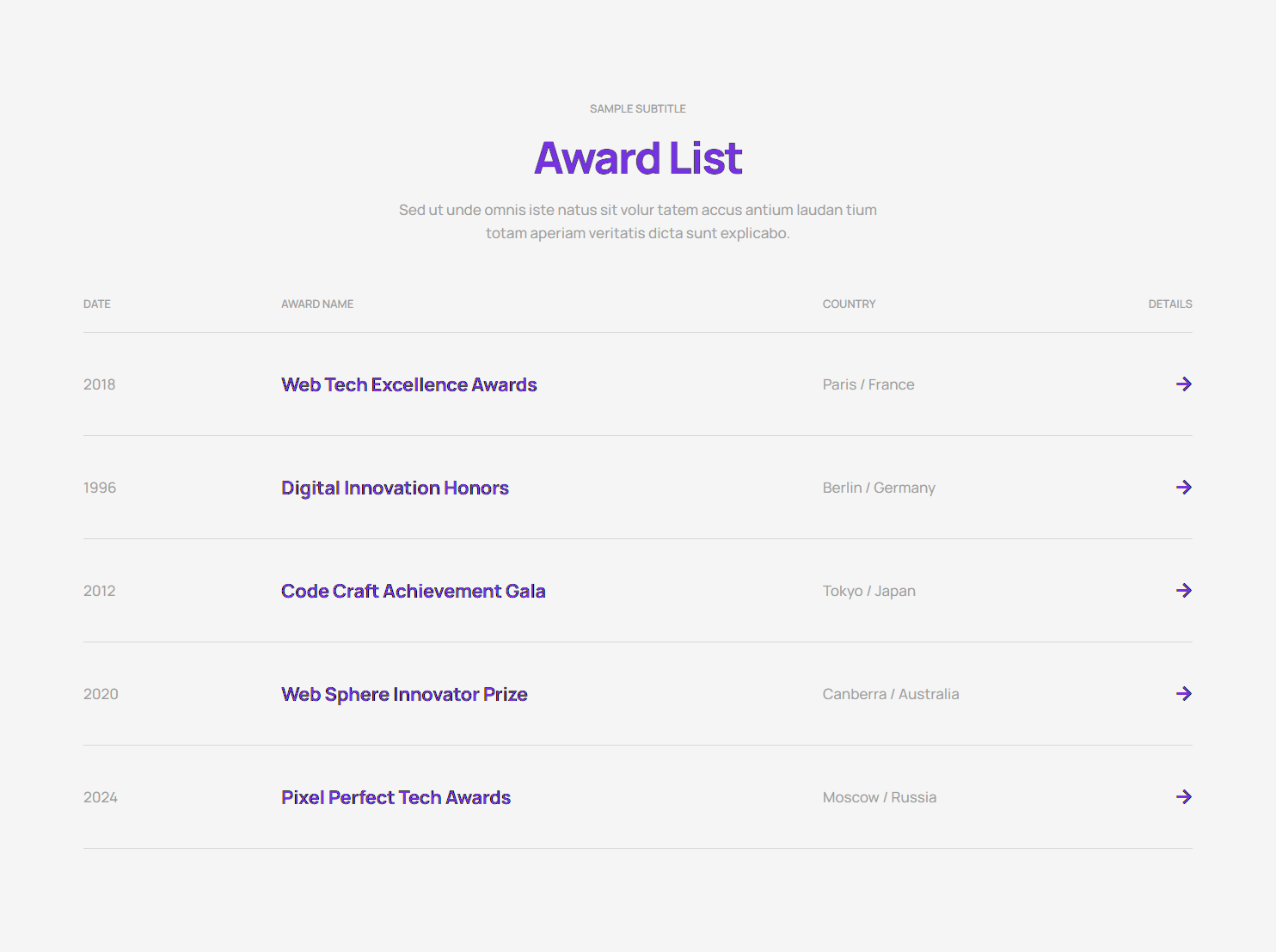The width and height of the screenshot is (1276, 952).
Task: Open the Web Sphere Innovator Prize arrow
Action: 1183,694
